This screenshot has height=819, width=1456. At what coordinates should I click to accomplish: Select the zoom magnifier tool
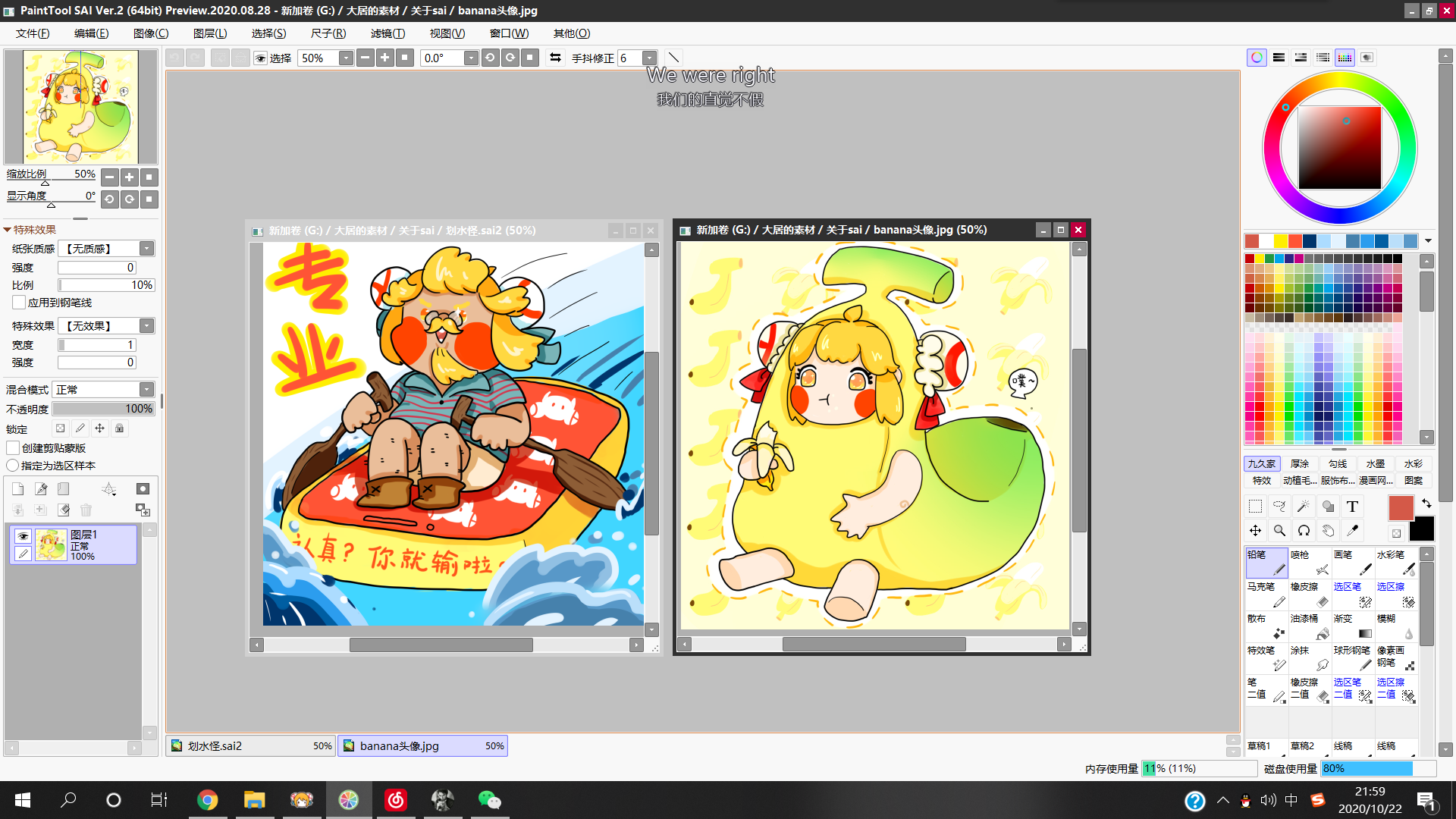click(x=1280, y=531)
